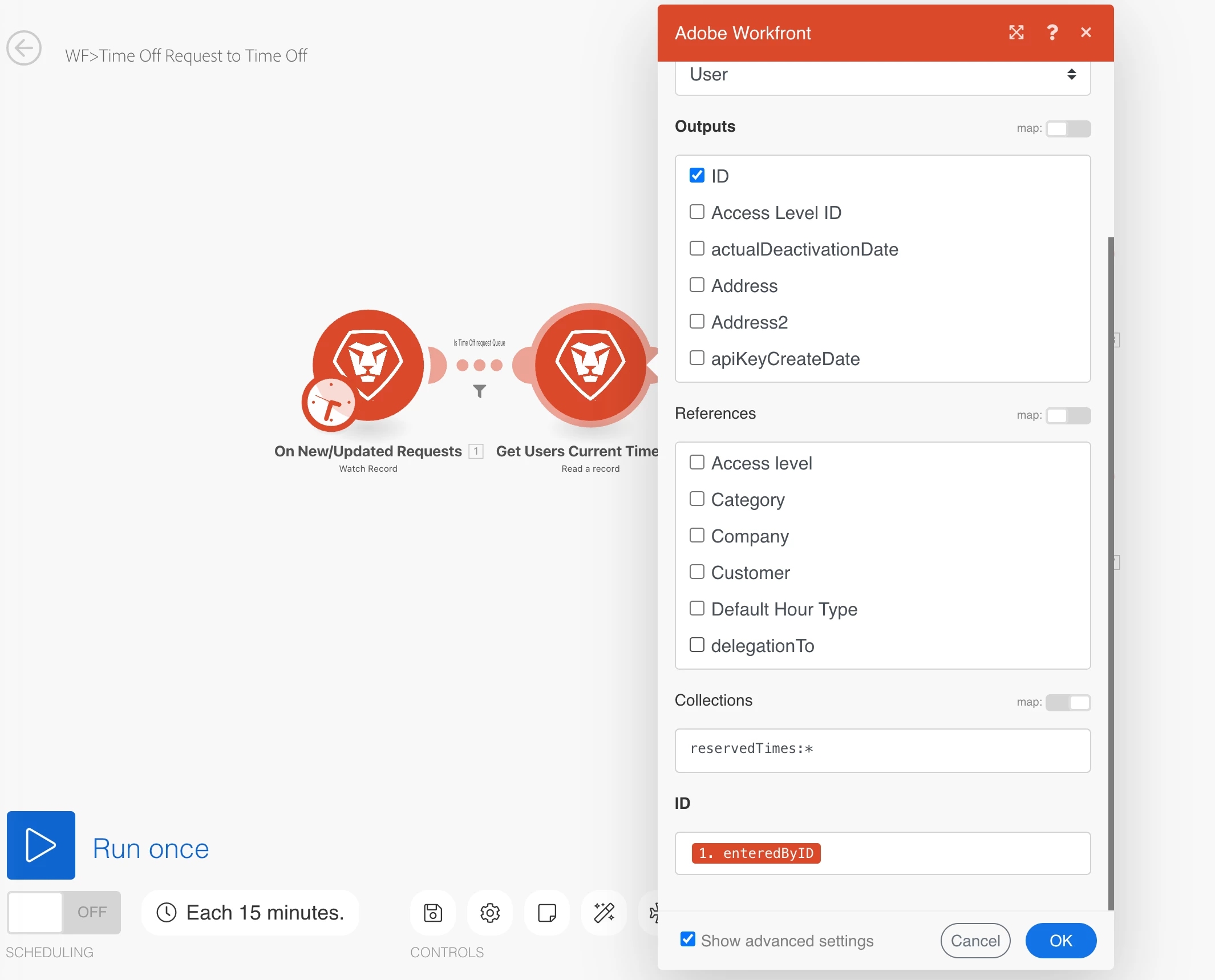The width and height of the screenshot is (1215, 980).
Task: Click the save scenario disk icon
Action: [x=433, y=913]
